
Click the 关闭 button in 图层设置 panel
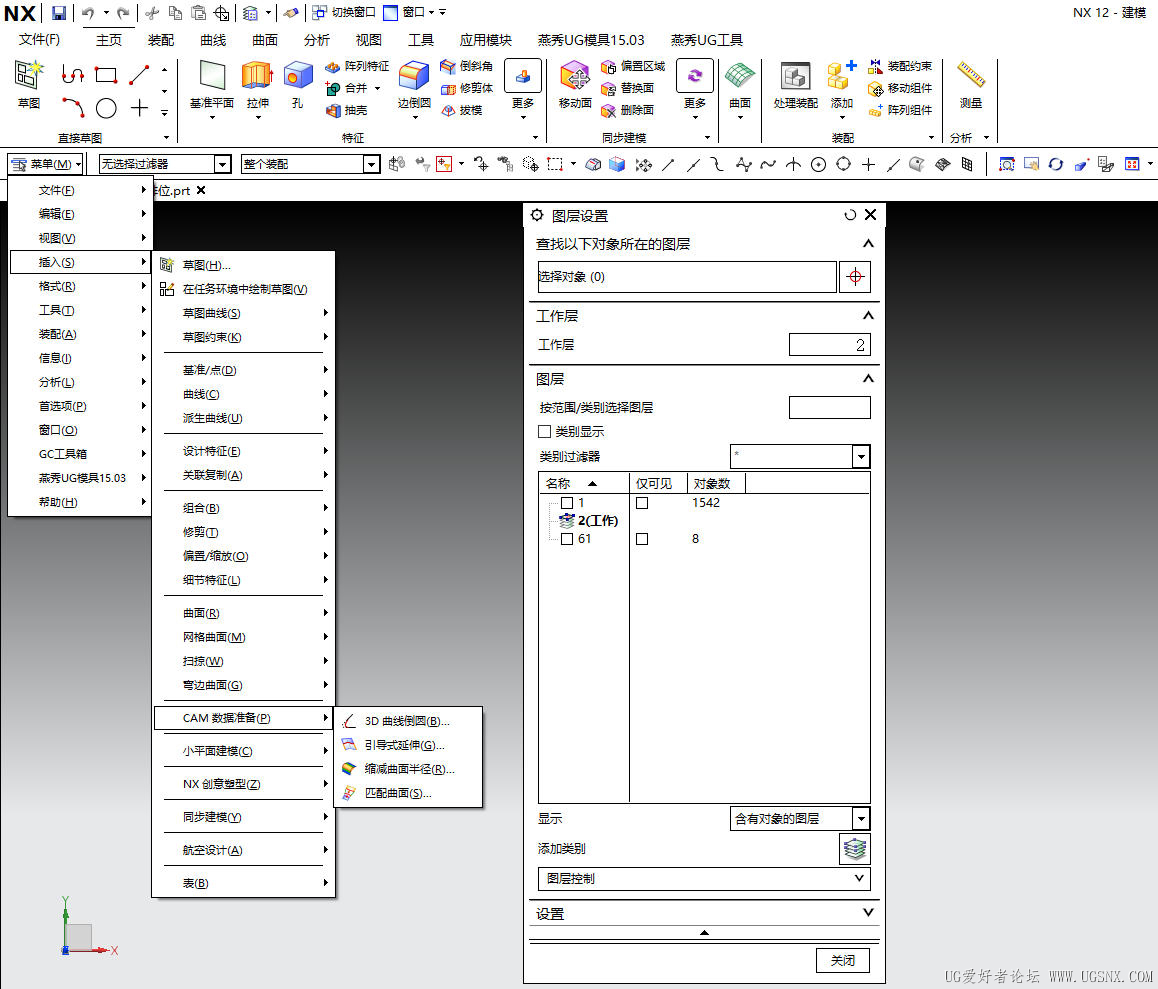point(842,960)
